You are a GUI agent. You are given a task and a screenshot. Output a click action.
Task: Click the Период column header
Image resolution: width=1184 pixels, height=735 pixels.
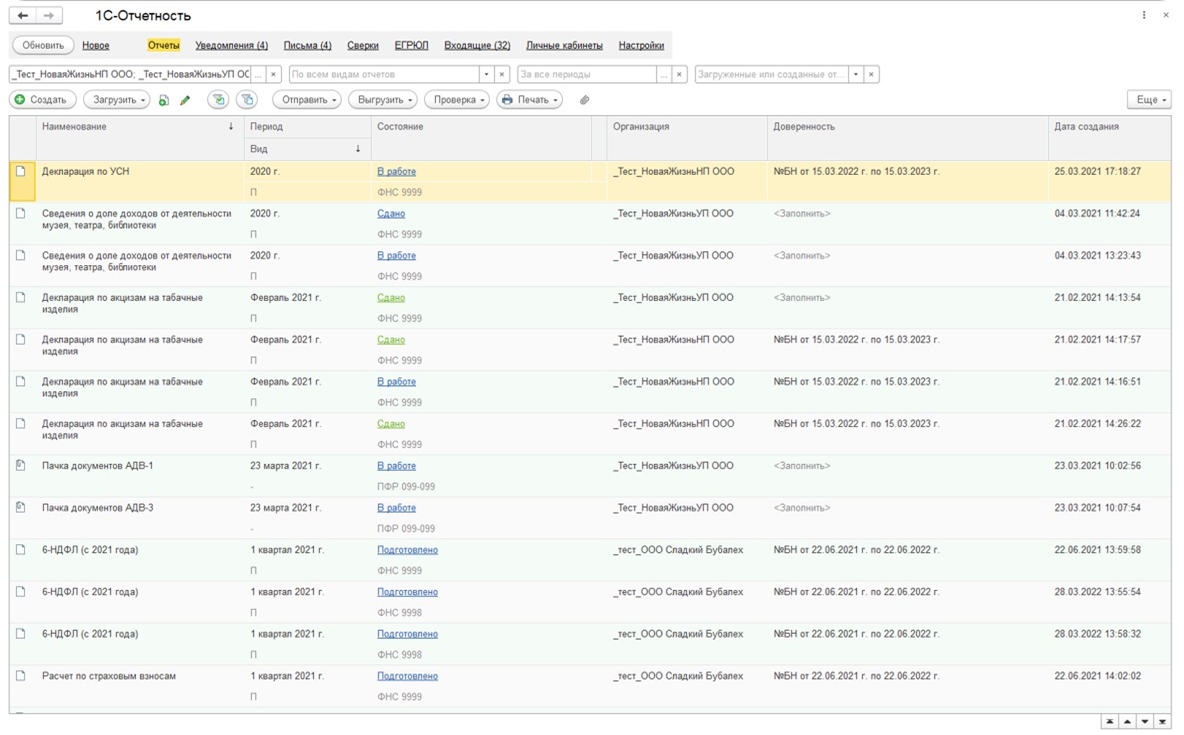pos(307,127)
